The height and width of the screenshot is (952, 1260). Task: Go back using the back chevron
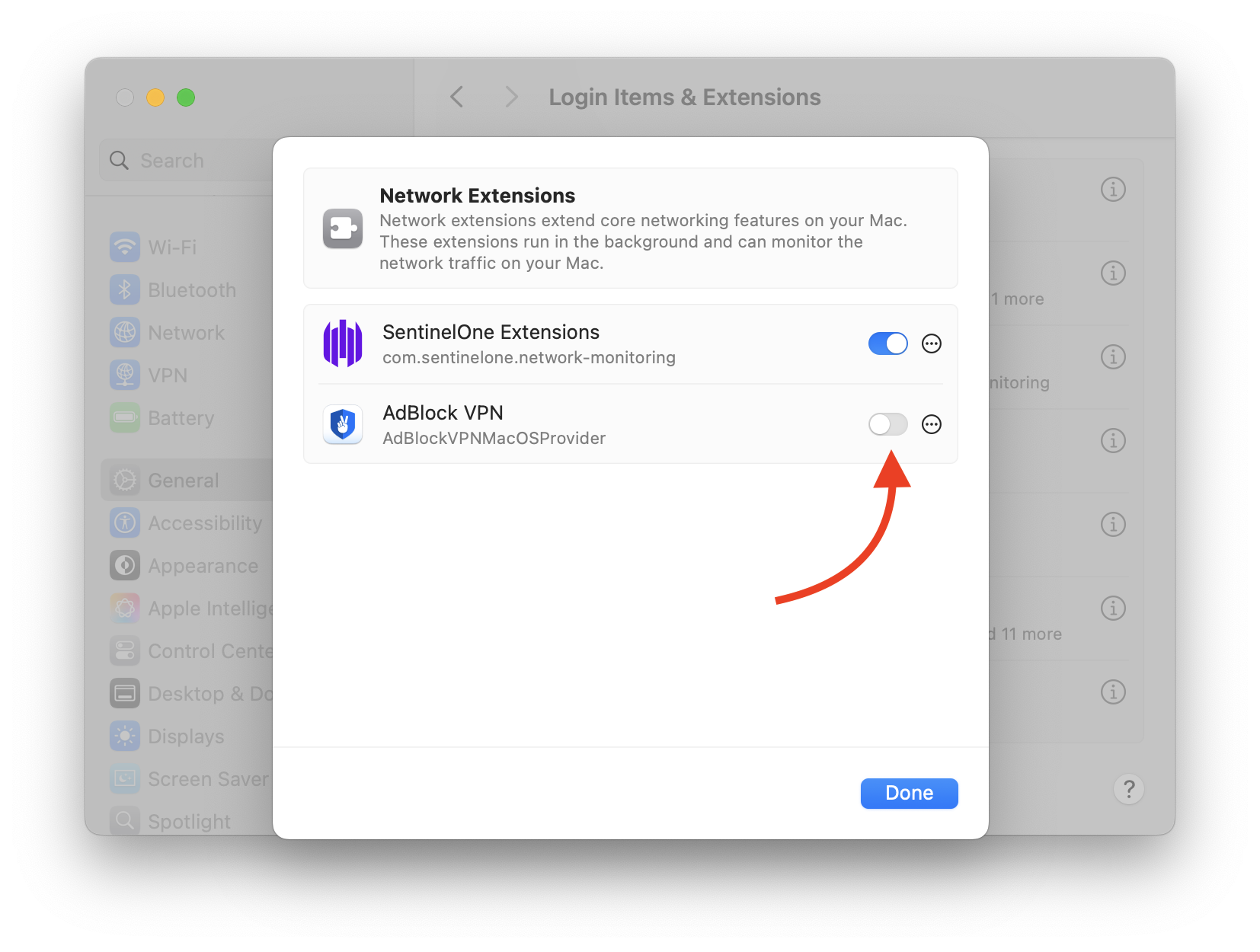(x=457, y=97)
